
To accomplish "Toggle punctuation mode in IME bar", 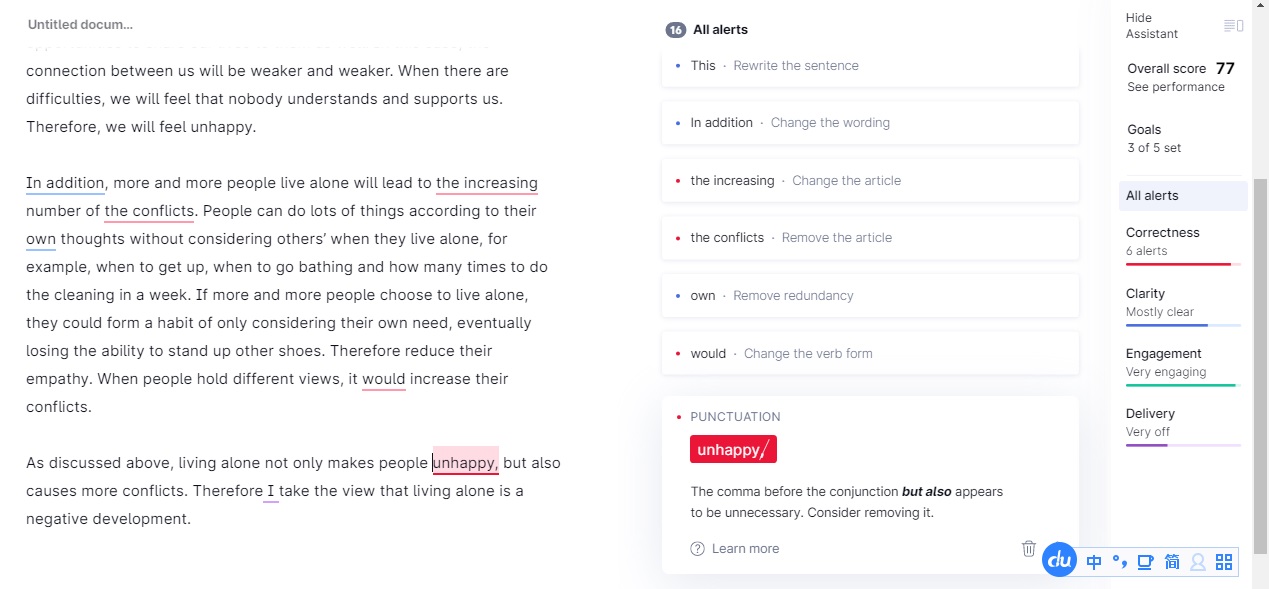I will [x=1120, y=562].
